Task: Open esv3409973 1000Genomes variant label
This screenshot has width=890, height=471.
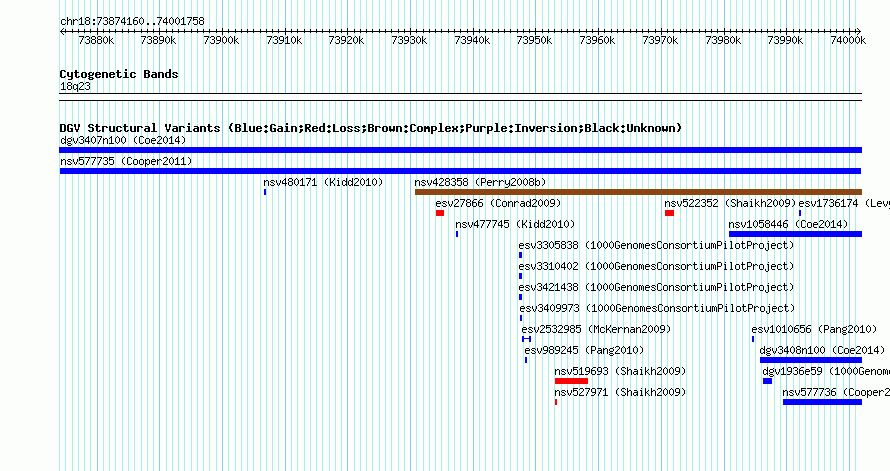Action: pos(657,308)
